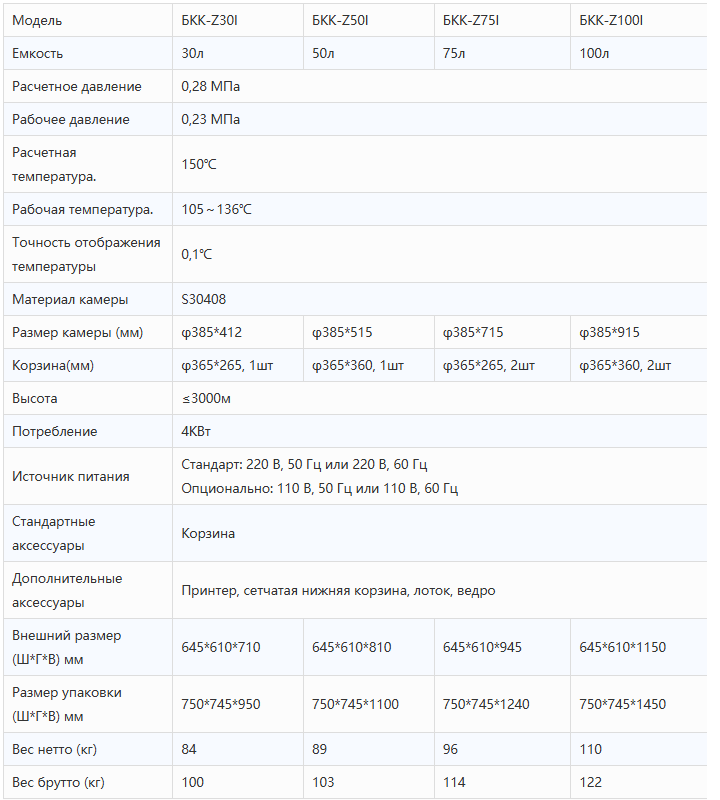Viewport: 720px width, 800px height.
Task: Select the additional accessories list text
Action: pos(338,590)
